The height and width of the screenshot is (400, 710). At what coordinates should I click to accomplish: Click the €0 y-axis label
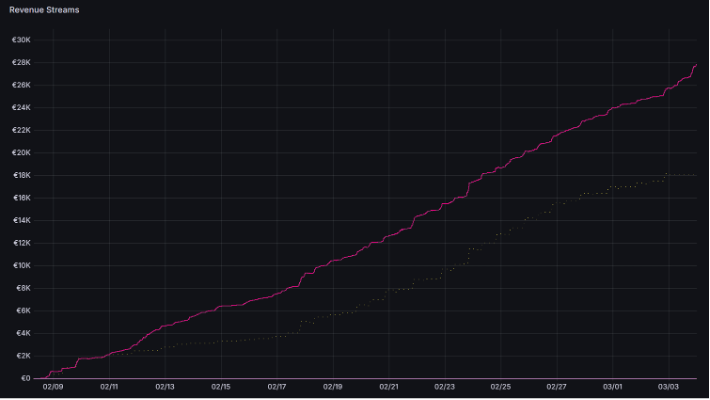(26, 378)
